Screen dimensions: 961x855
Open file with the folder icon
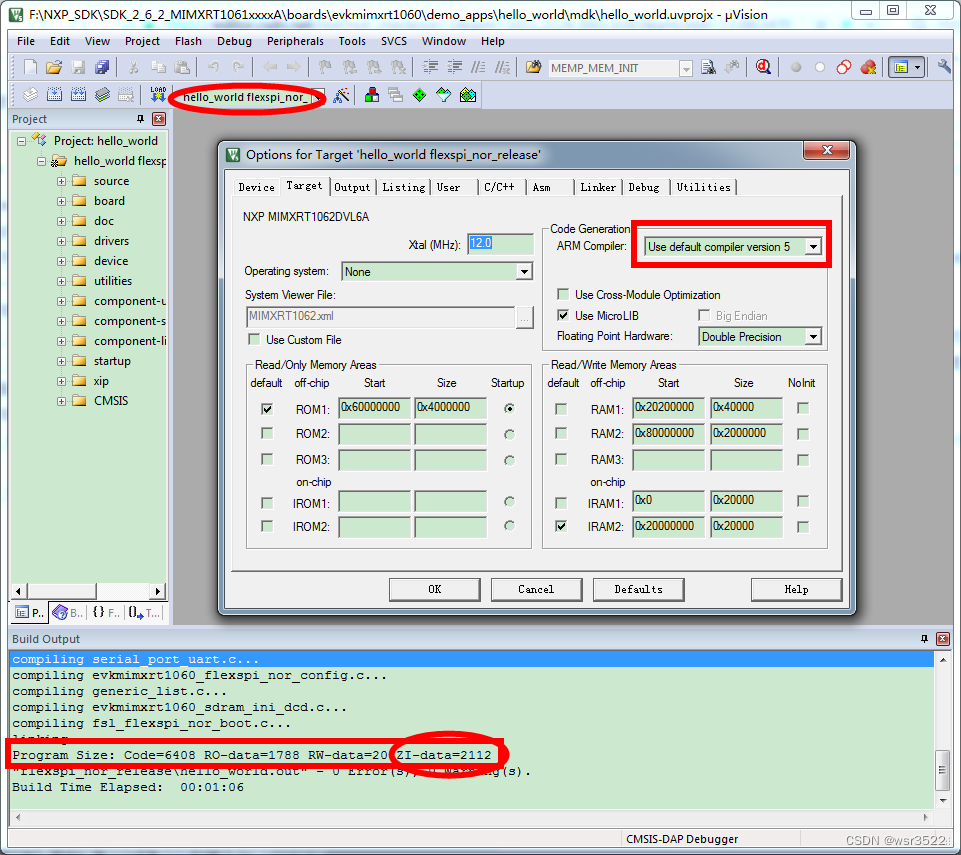pyautogui.click(x=54, y=67)
